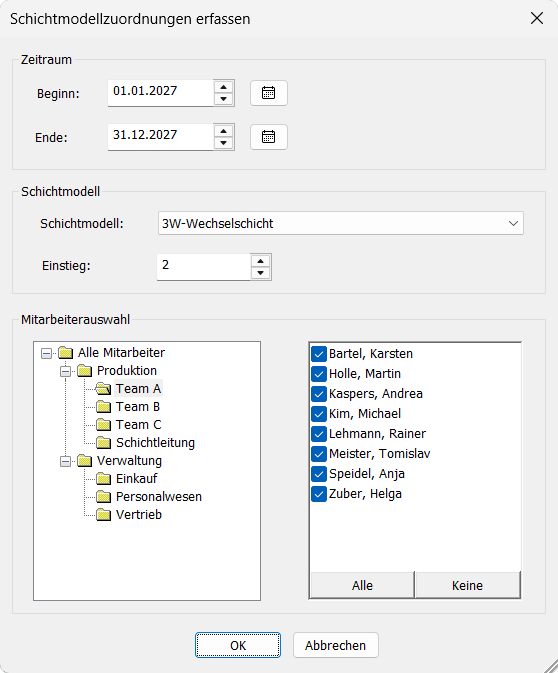Select all employees with Alle button
The width and height of the screenshot is (558, 673).
362,585
